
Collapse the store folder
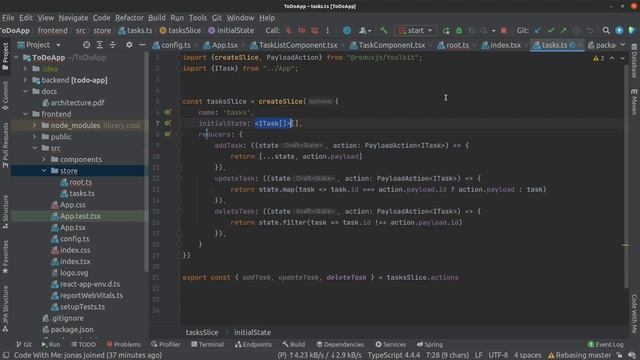[x=44, y=171]
